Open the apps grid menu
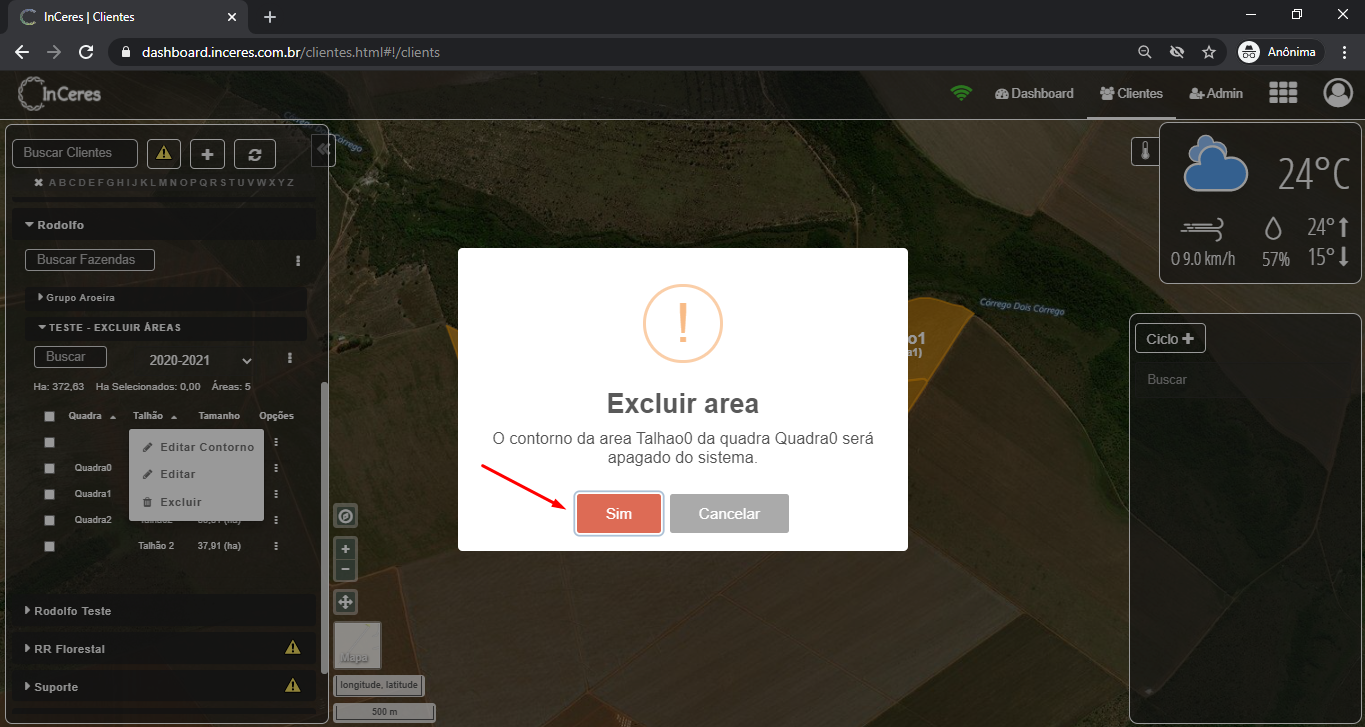The image size is (1365, 727). 1283,93
